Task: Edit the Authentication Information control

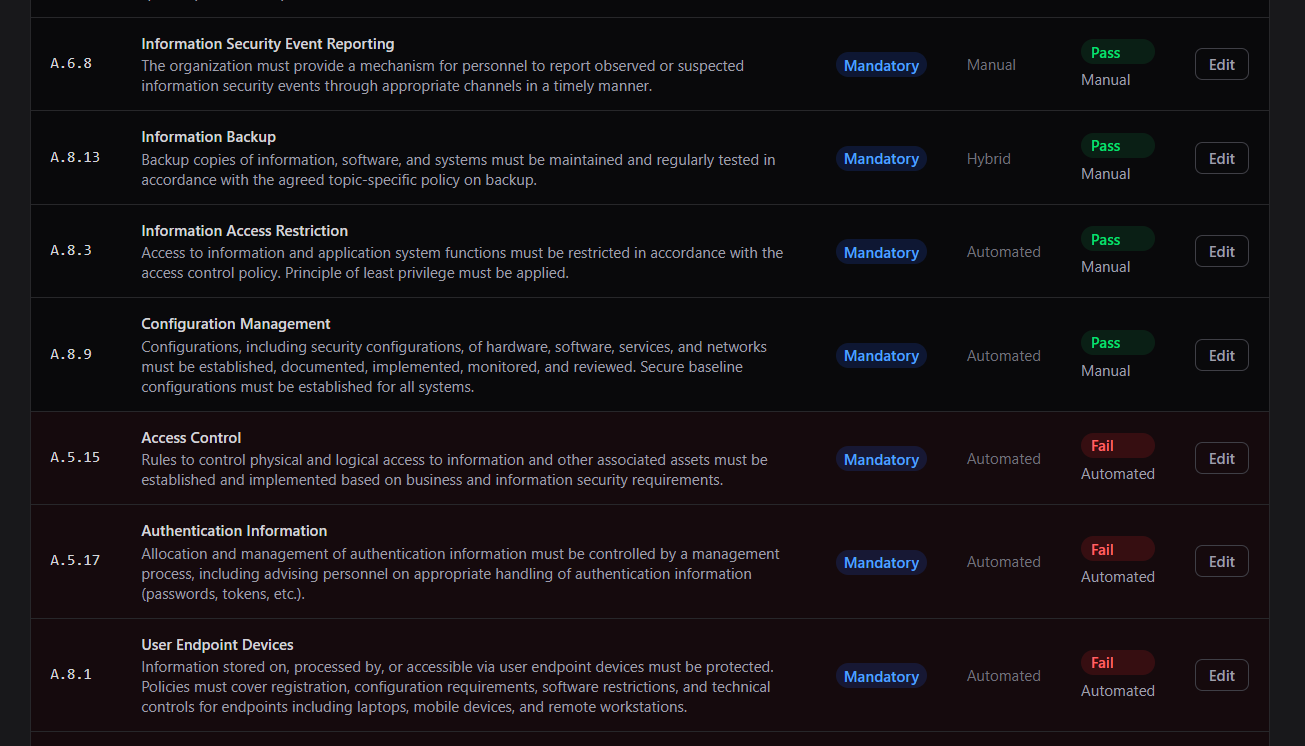Action: coord(1221,561)
